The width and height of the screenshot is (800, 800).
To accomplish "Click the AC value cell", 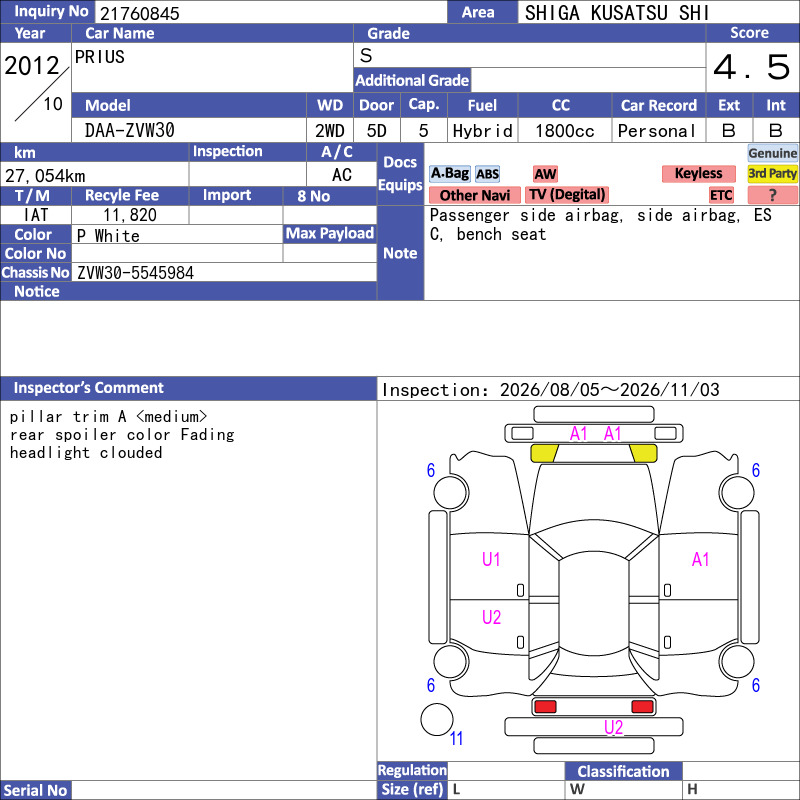I will pos(342,175).
